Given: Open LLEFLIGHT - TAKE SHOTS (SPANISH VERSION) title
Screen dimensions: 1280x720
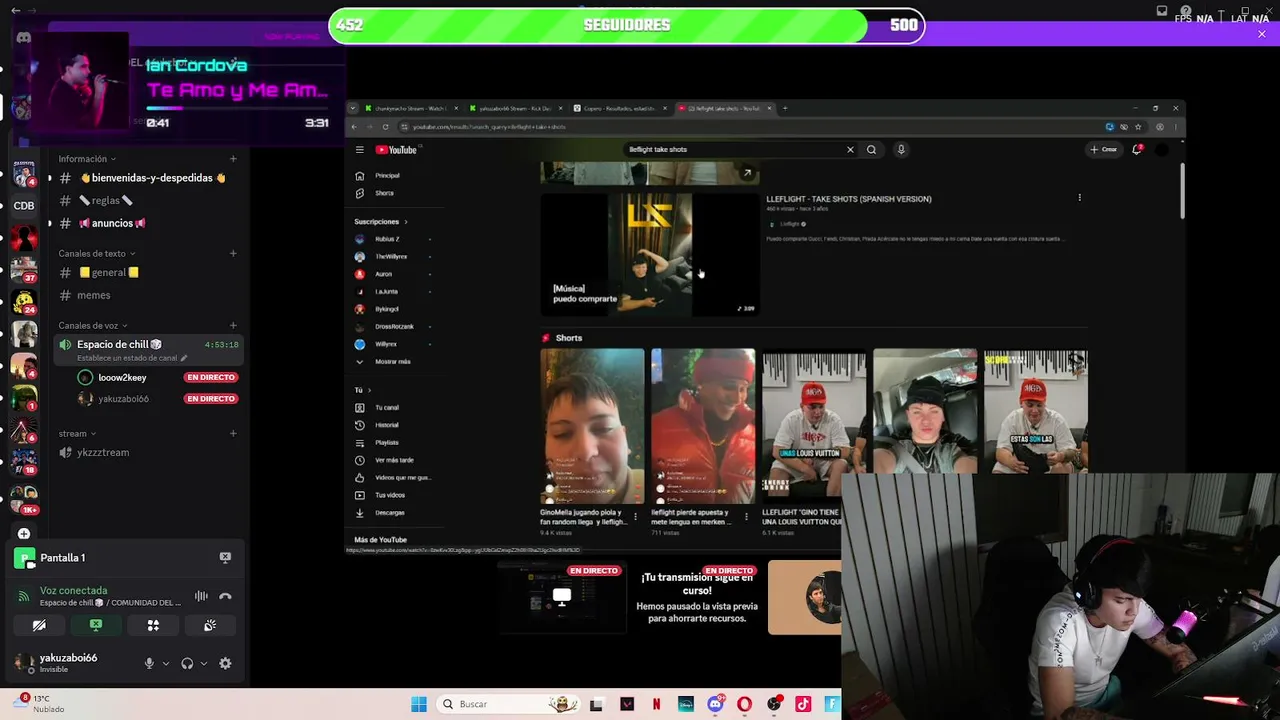Looking at the screenshot, I should tap(849, 199).
